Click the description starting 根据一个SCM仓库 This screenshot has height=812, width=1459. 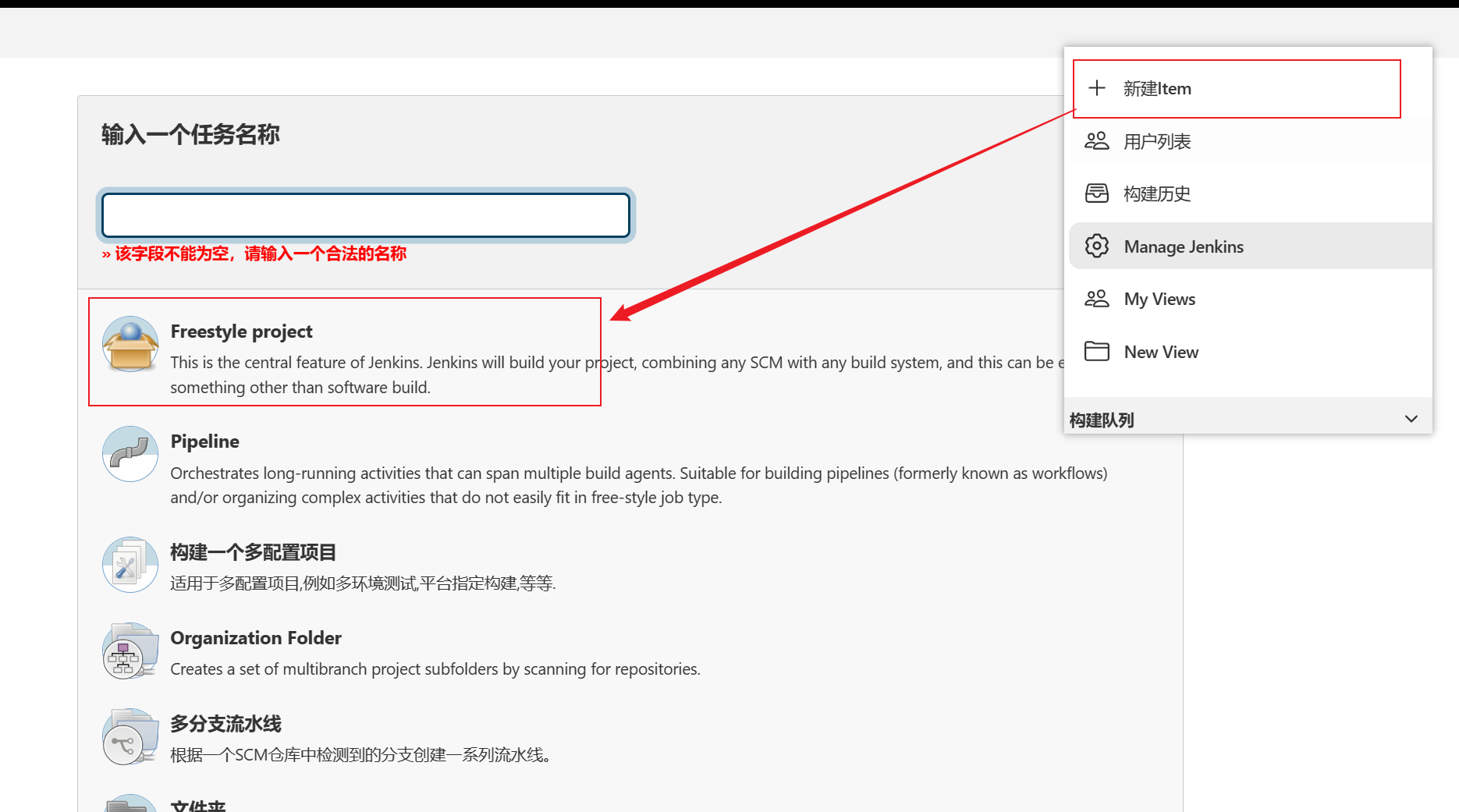click(360, 755)
